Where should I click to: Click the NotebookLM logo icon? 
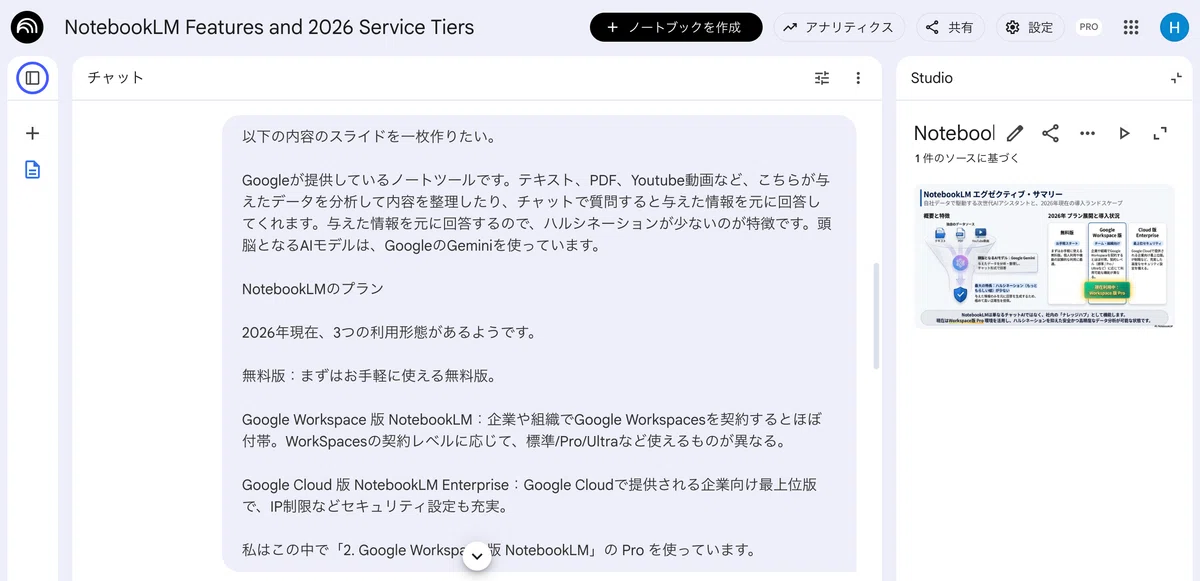pyautogui.click(x=28, y=27)
